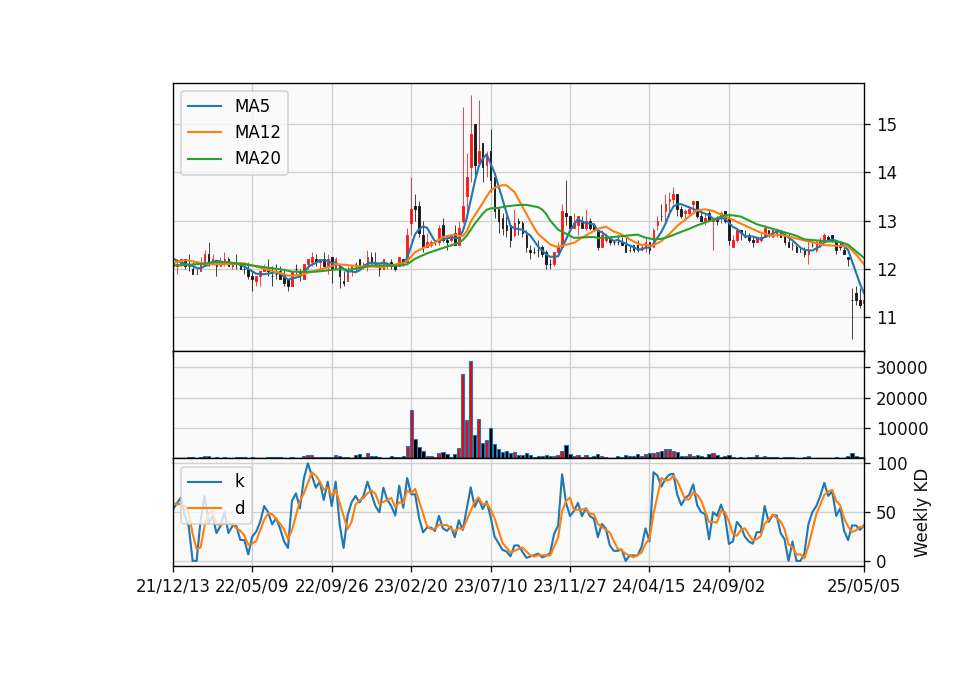Viewport: 960px width, 690px height.
Task: Click the volume axis value 20000
Action: click(x=902, y=399)
